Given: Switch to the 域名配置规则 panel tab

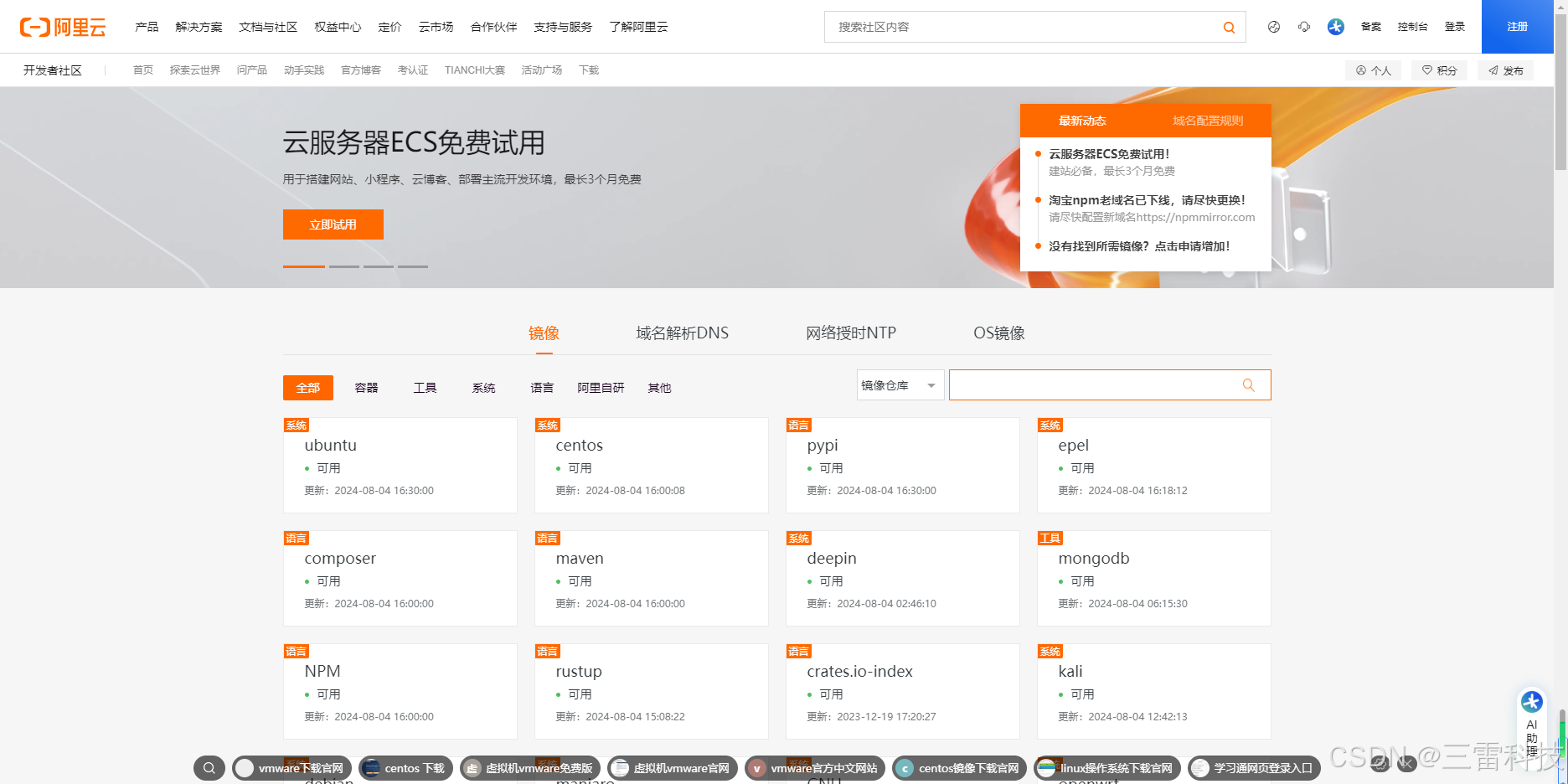Looking at the screenshot, I should tap(1208, 121).
